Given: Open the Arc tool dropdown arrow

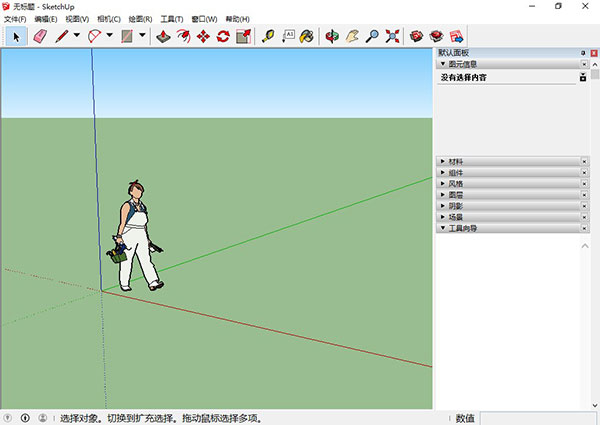Looking at the screenshot, I should [109, 35].
